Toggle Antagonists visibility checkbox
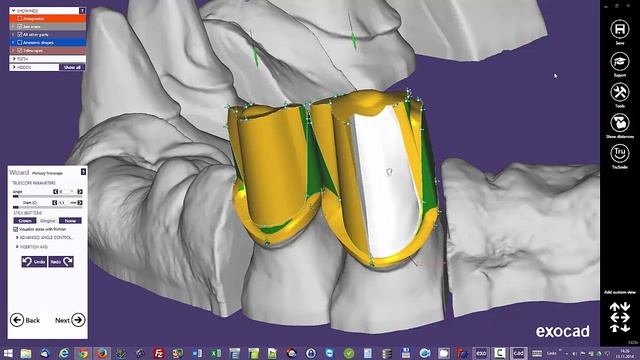The image size is (640, 360). (x=20, y=19)
